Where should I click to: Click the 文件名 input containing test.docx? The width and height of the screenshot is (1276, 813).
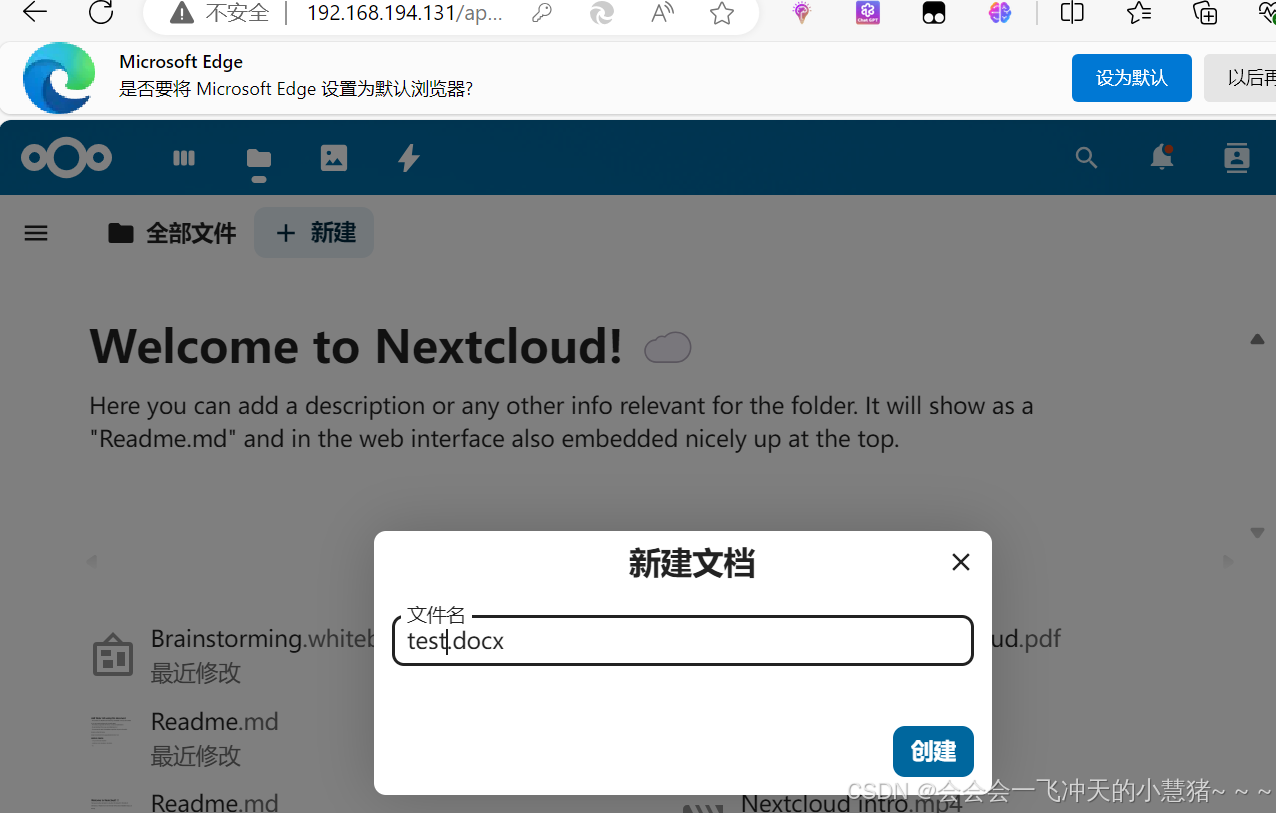point(683,640)
